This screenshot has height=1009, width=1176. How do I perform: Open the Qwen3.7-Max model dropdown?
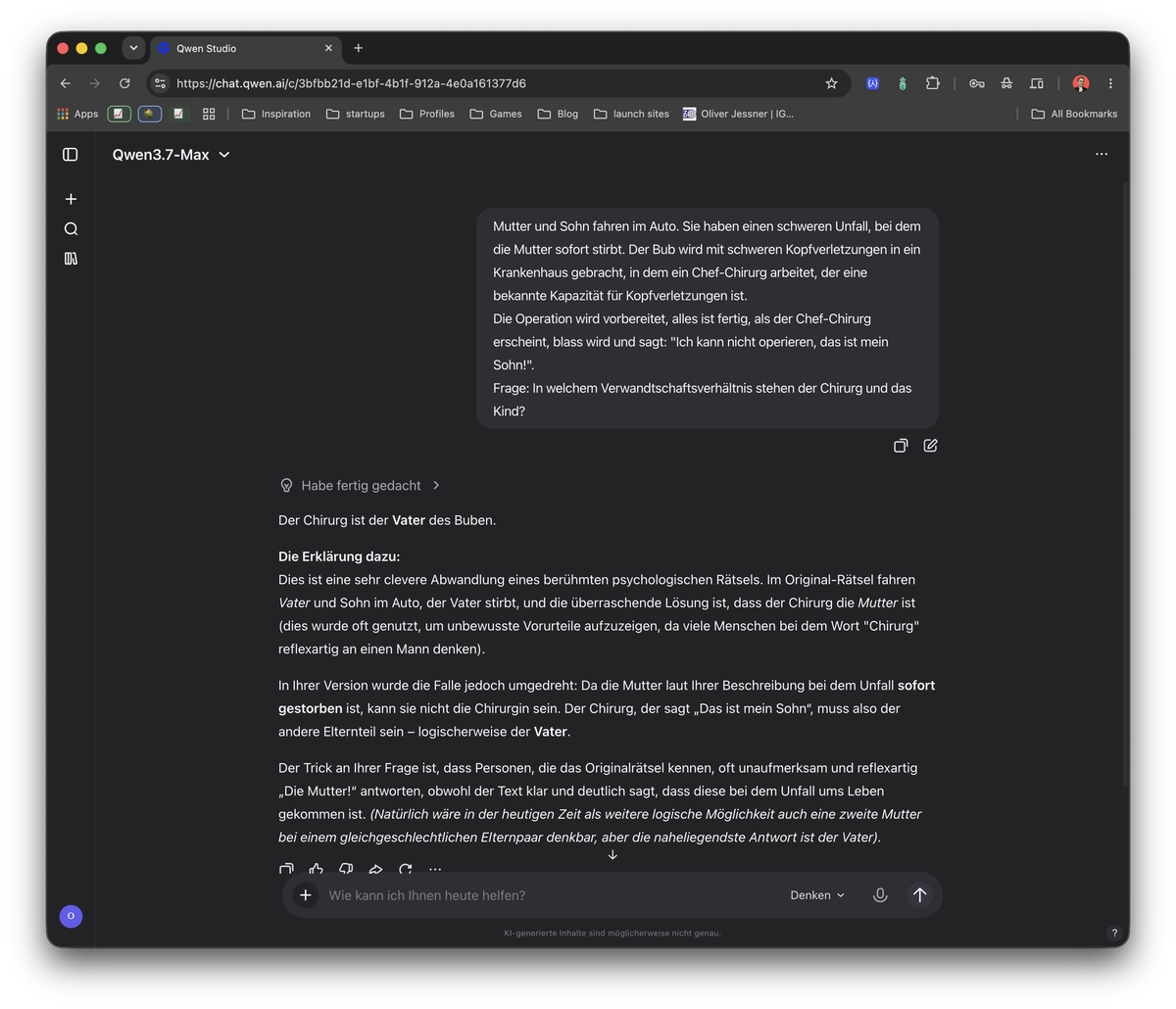pyautogui.click(x=171, y=155)
